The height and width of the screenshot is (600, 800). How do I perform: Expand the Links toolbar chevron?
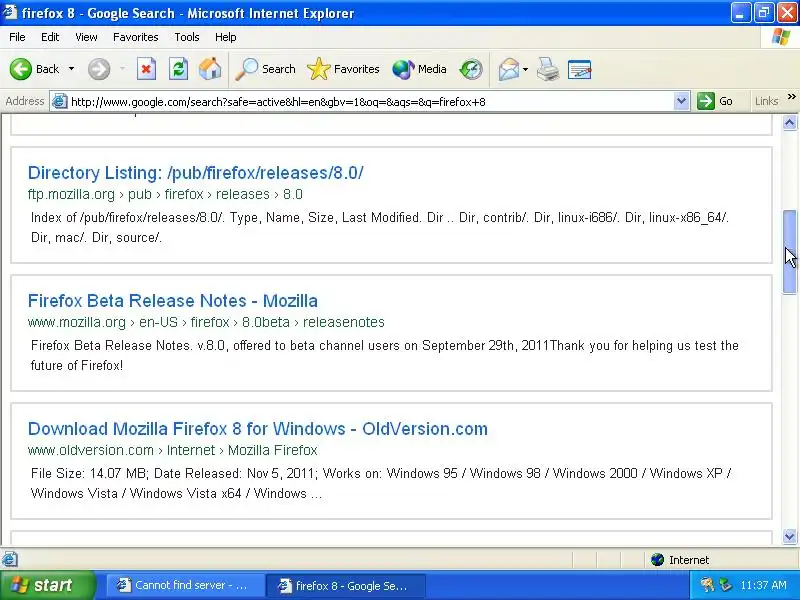pos(792,97)
